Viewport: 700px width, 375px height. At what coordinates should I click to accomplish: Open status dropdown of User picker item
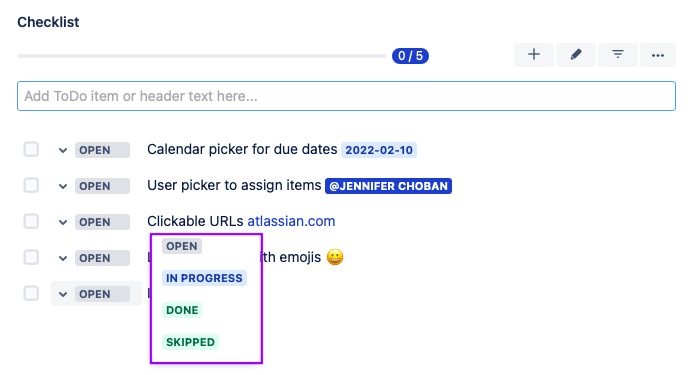(x=63, y=186)
